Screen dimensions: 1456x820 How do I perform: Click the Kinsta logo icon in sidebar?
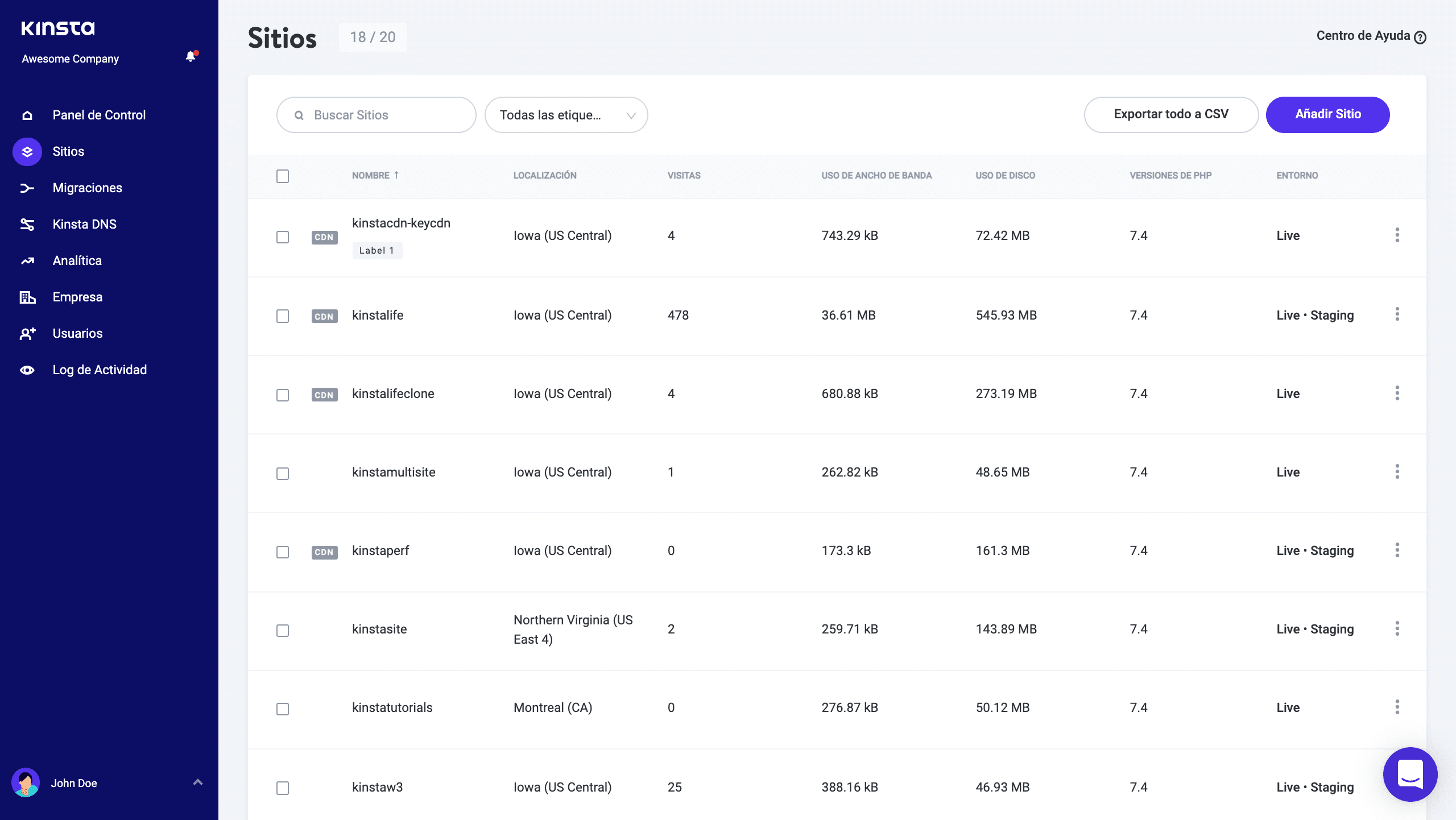click(58, 27)
